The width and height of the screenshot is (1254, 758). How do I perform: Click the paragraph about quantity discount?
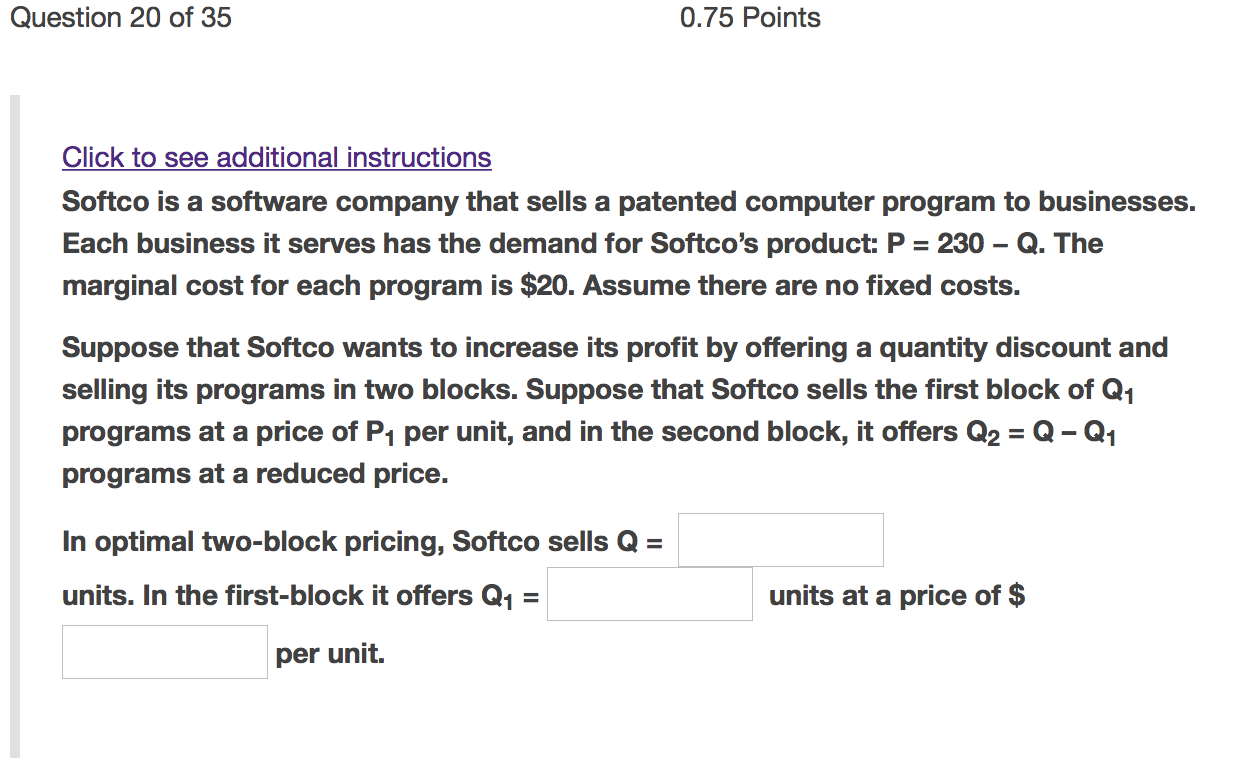tap(600, 410)
